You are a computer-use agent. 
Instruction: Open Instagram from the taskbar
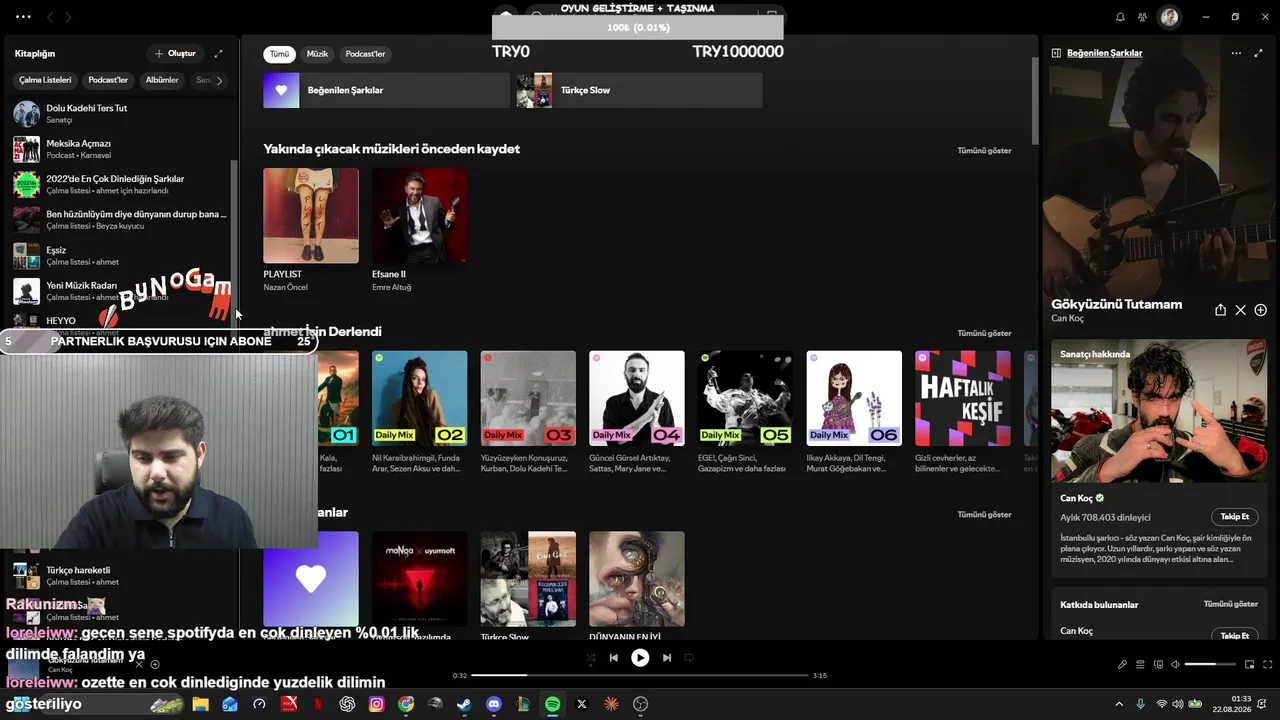coord(376,704)
